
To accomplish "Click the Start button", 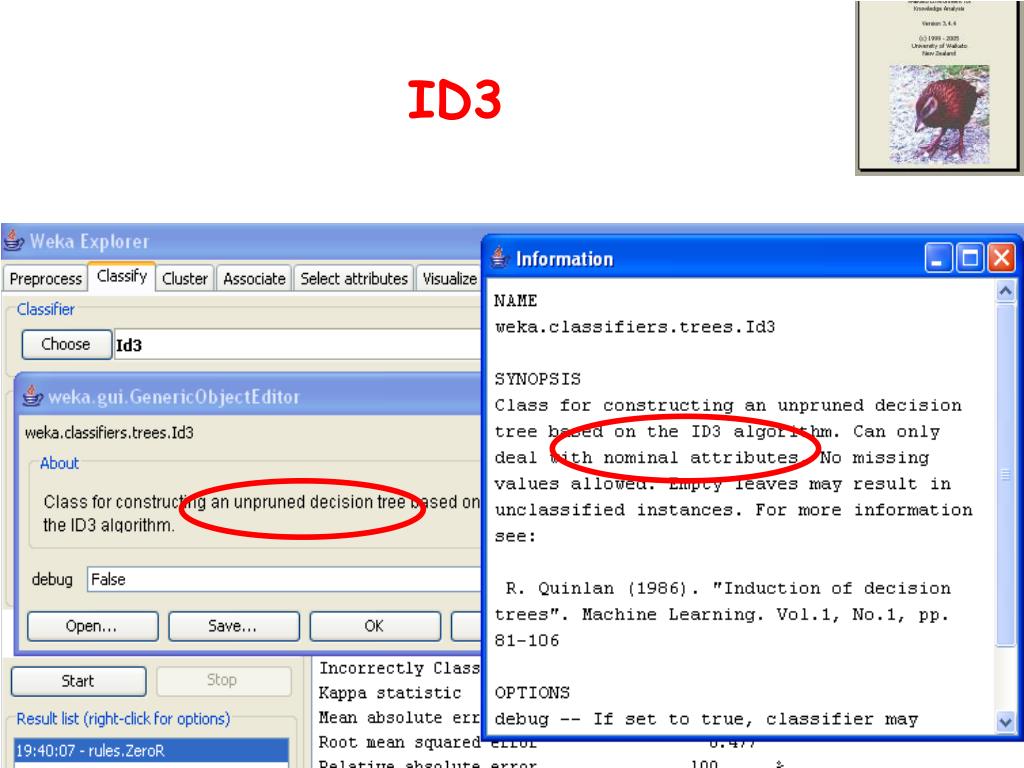I will [78, 681].
